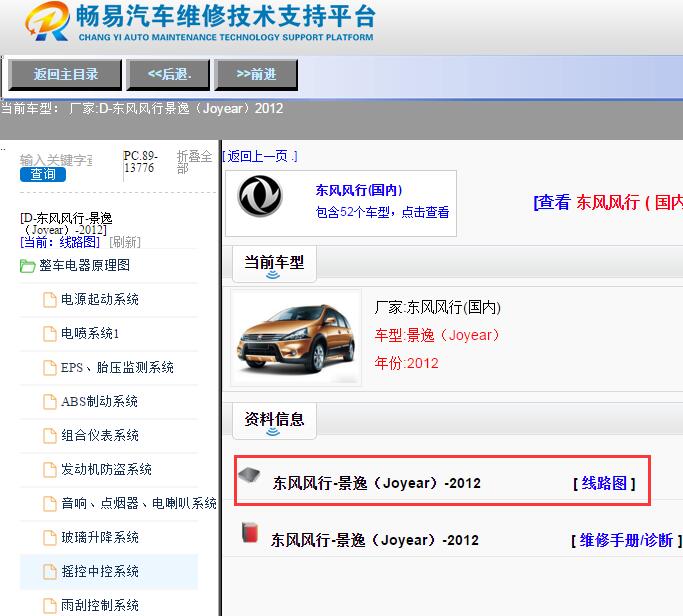Click the document icon beside 发动机防盗系统

pos(50,470)
